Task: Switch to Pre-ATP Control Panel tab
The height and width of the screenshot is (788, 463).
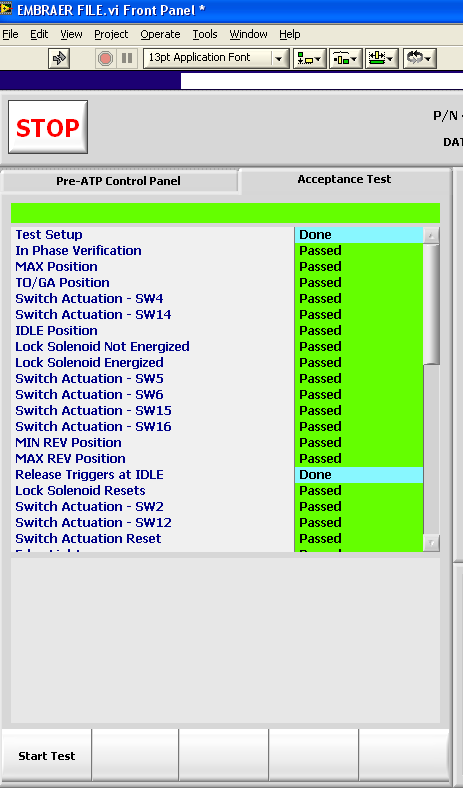Action: point(119,181)
